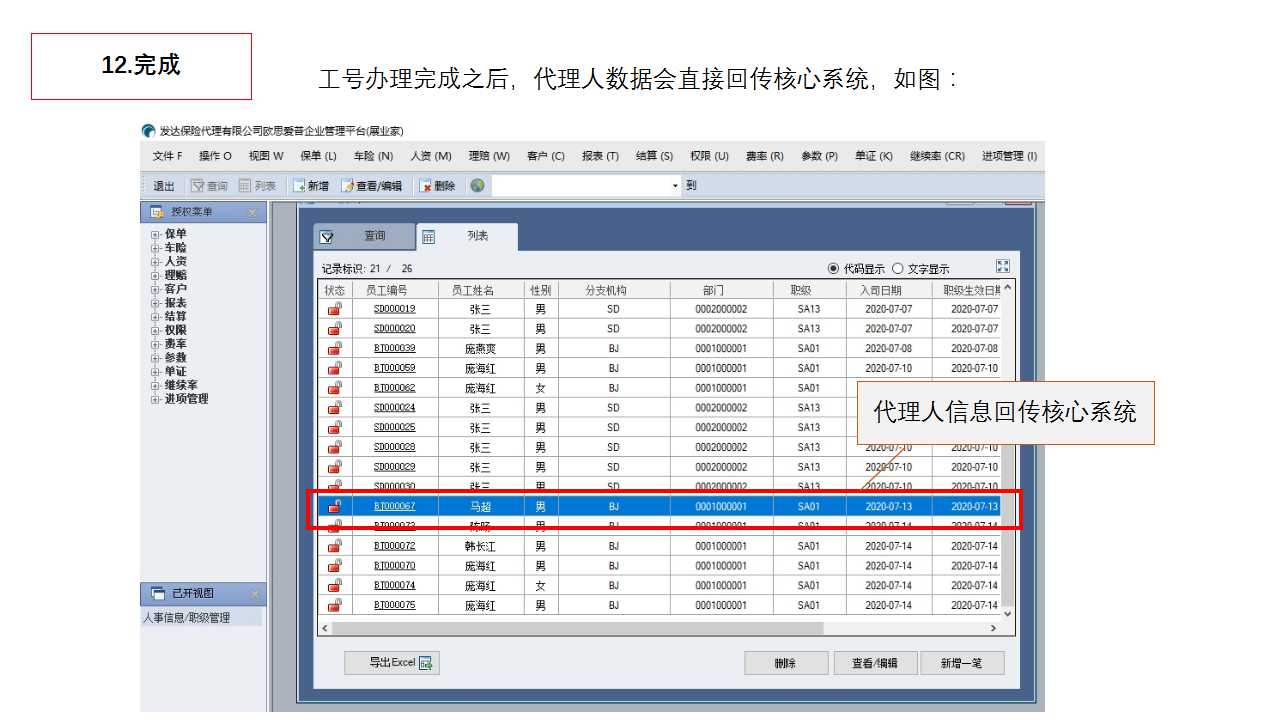Image resolution: width=1280 pixels, height=720 pixels.
Task: Switch to the 查询 tab
Action: (363, 237)
